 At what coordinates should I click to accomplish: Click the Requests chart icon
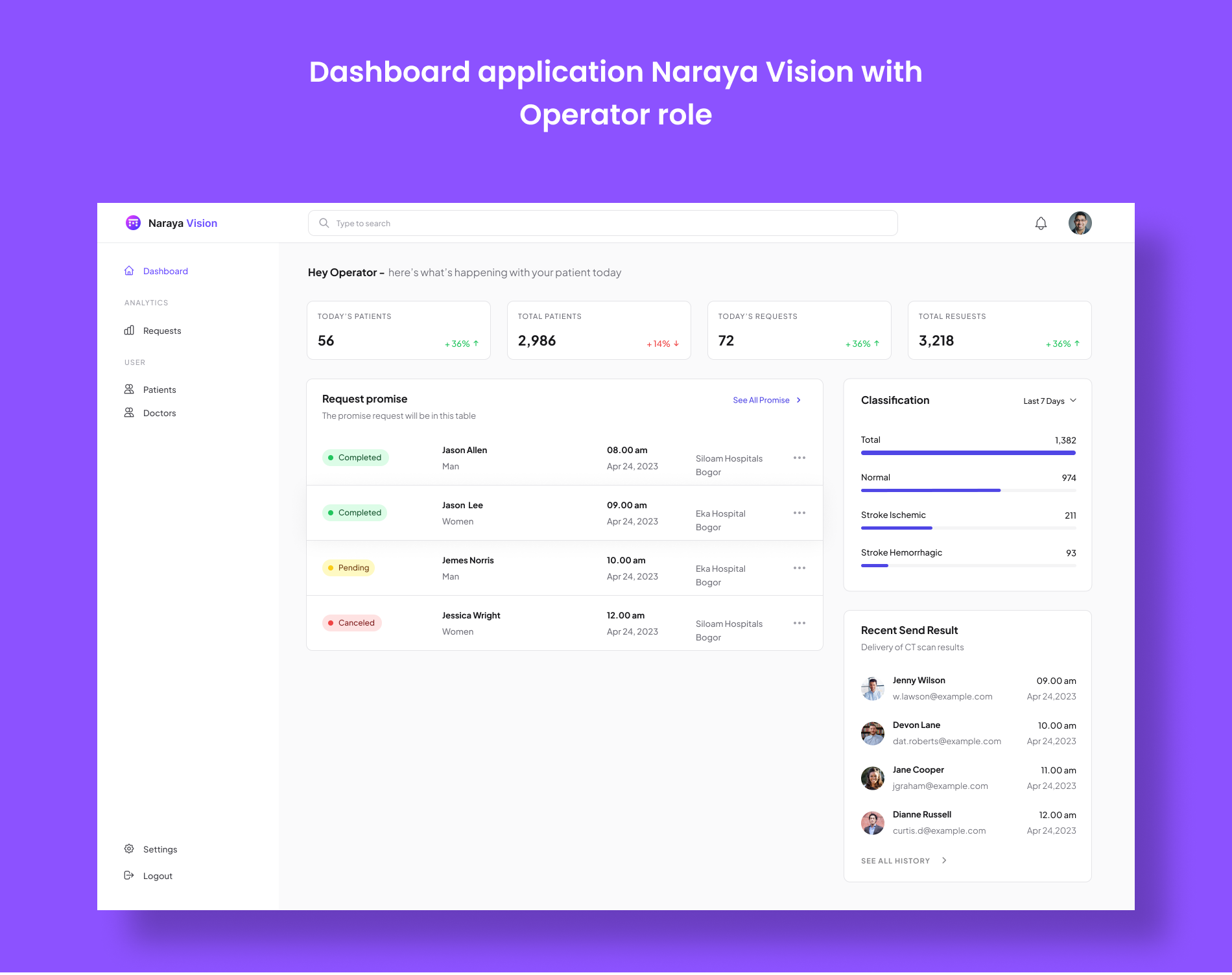click(129, 331)
